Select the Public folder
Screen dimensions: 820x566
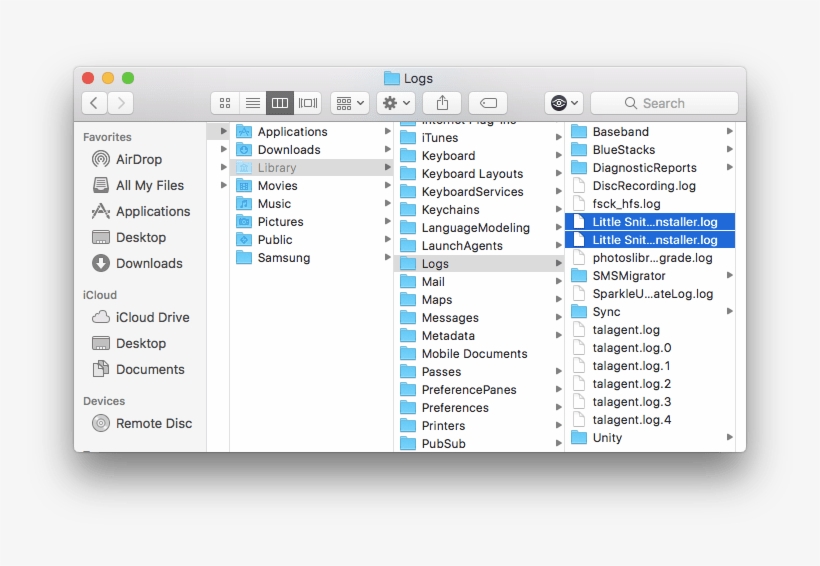(312, 240)
